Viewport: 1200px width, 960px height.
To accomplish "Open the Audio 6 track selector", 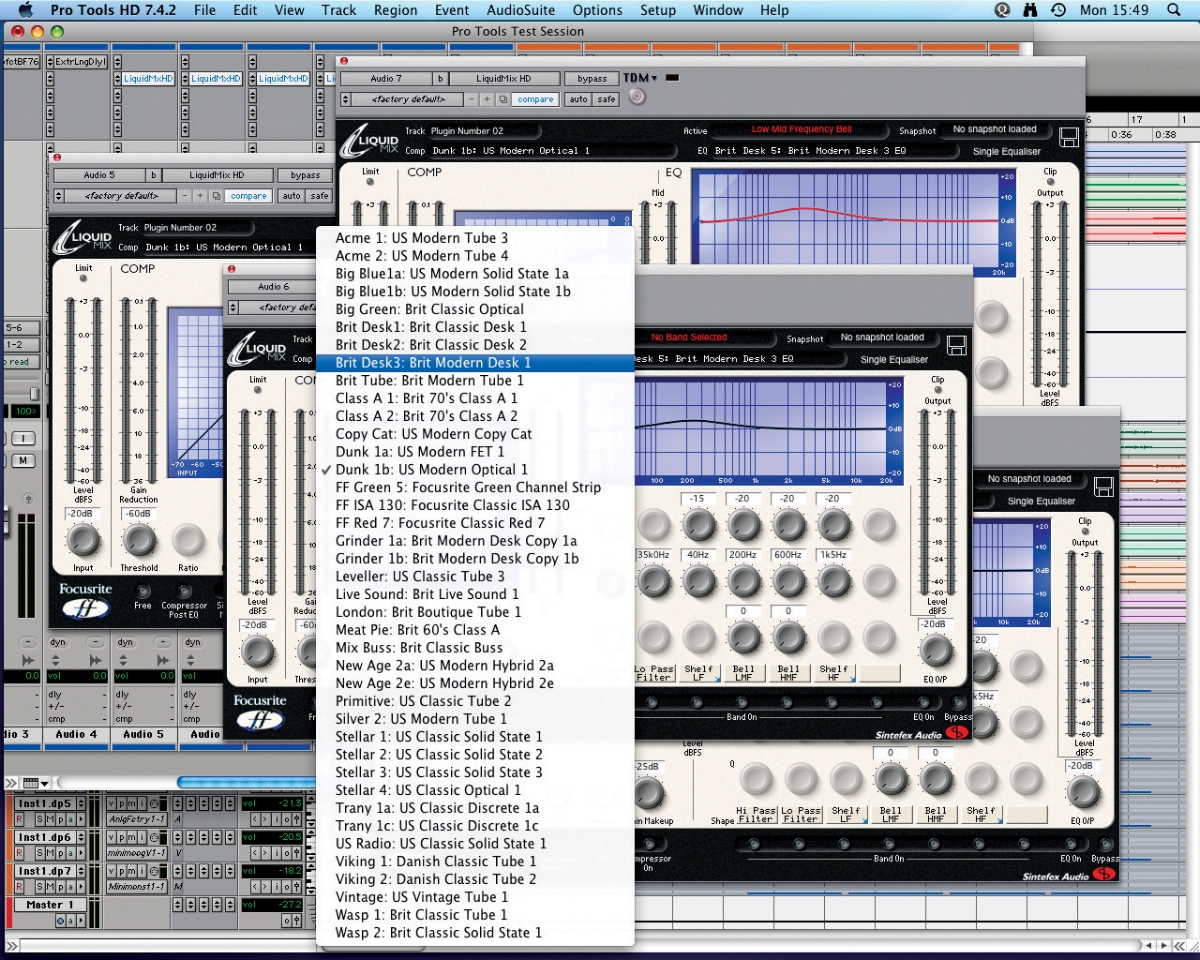I will (273, 287).
